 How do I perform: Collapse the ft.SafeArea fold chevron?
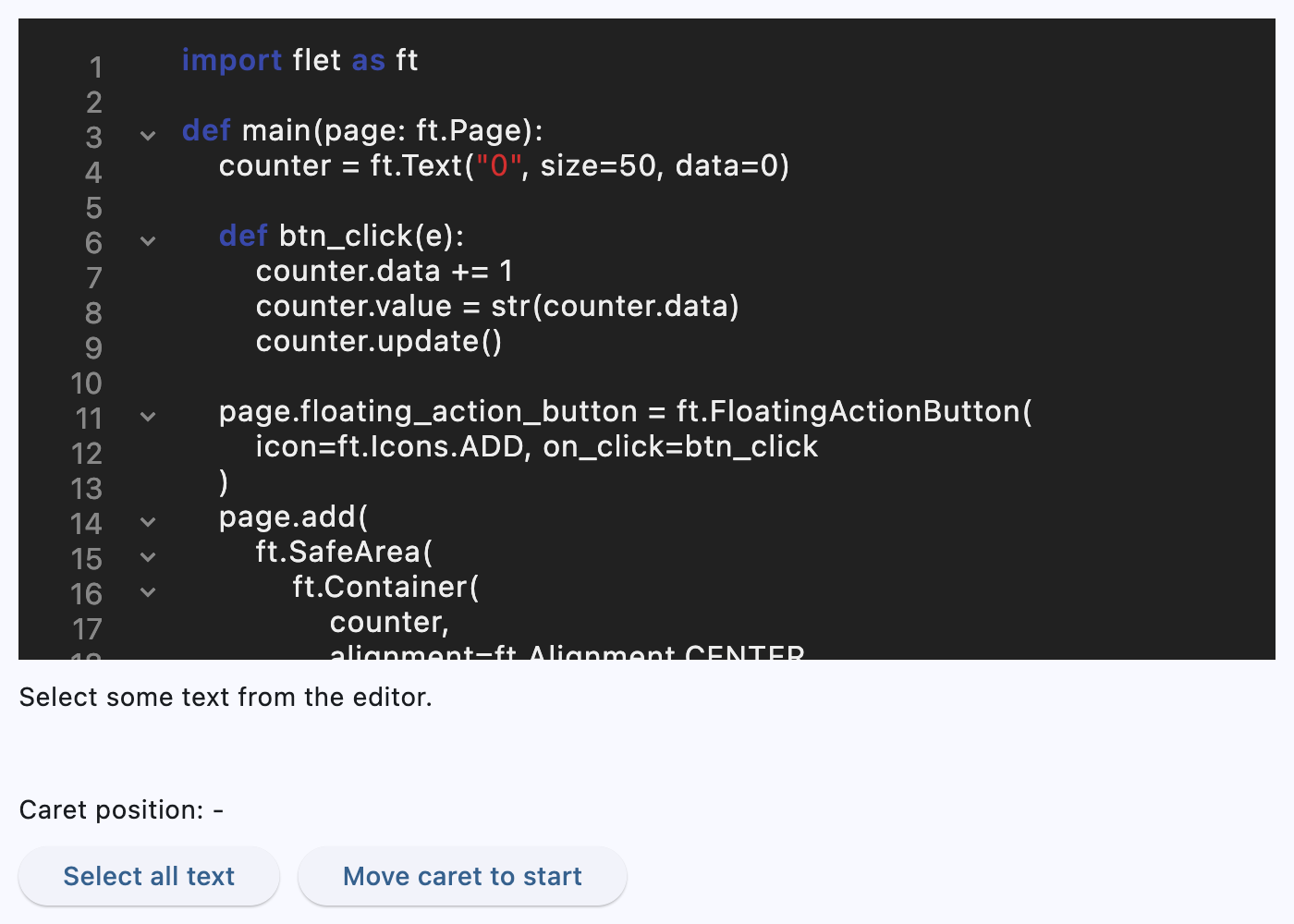click(x=147, y=557)
